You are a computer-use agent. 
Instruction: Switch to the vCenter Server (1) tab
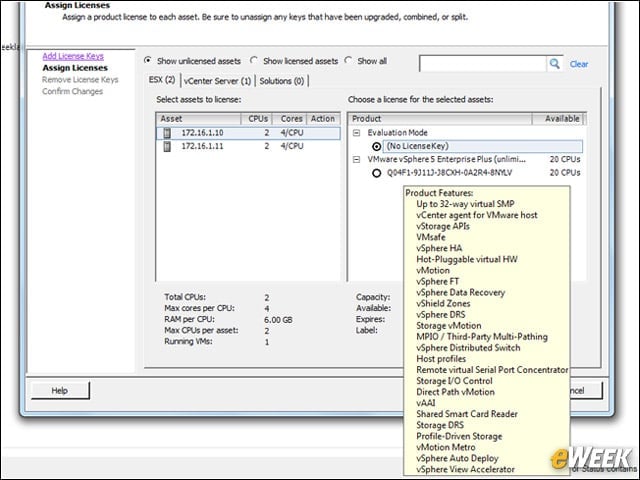(x=217, y=81)
